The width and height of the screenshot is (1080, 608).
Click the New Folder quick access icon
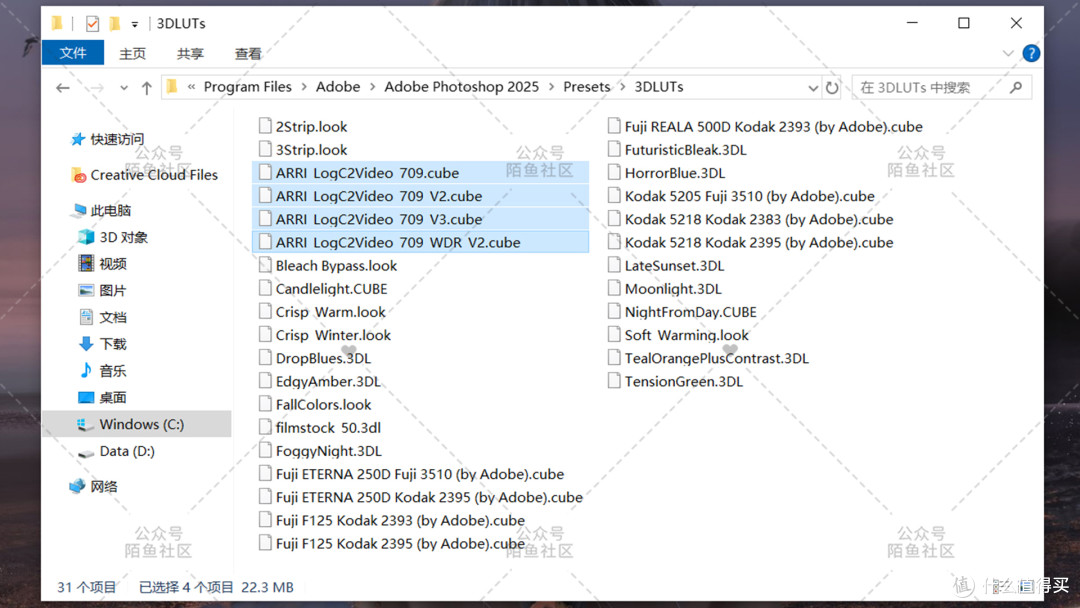coord(114,24)
